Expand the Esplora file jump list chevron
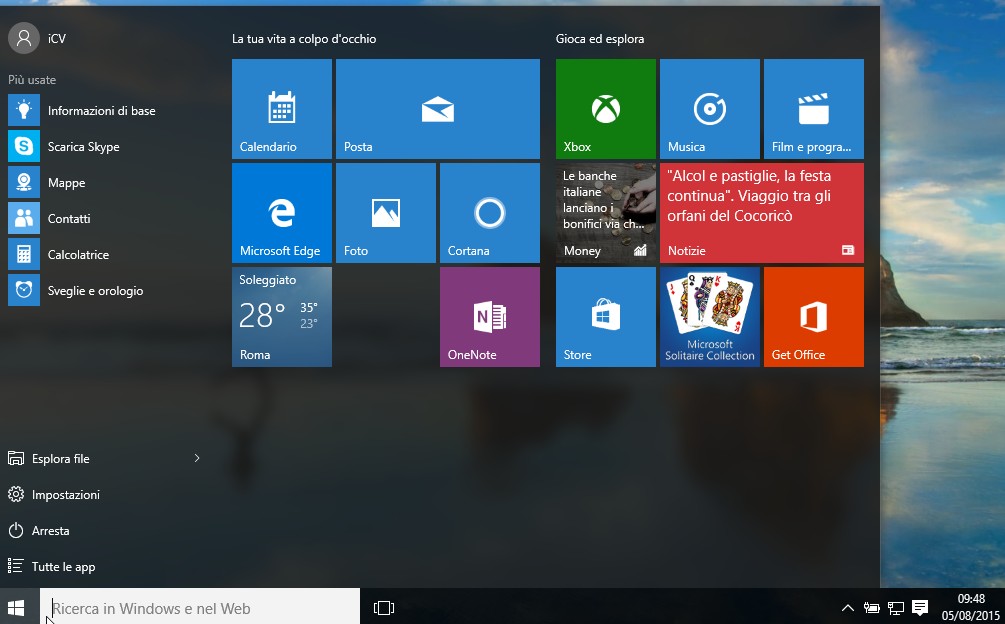1005x624 pixels. click(197, 458)
